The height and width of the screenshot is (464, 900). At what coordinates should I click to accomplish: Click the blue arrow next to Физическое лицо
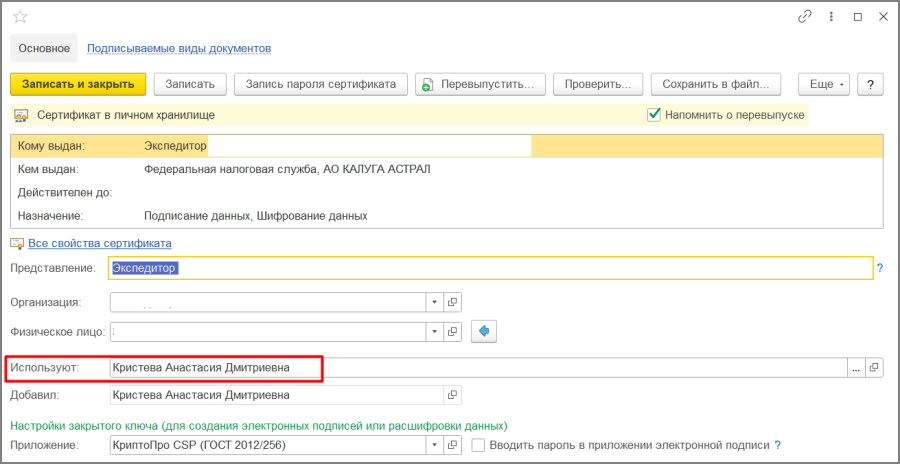[x=484, y=331]
